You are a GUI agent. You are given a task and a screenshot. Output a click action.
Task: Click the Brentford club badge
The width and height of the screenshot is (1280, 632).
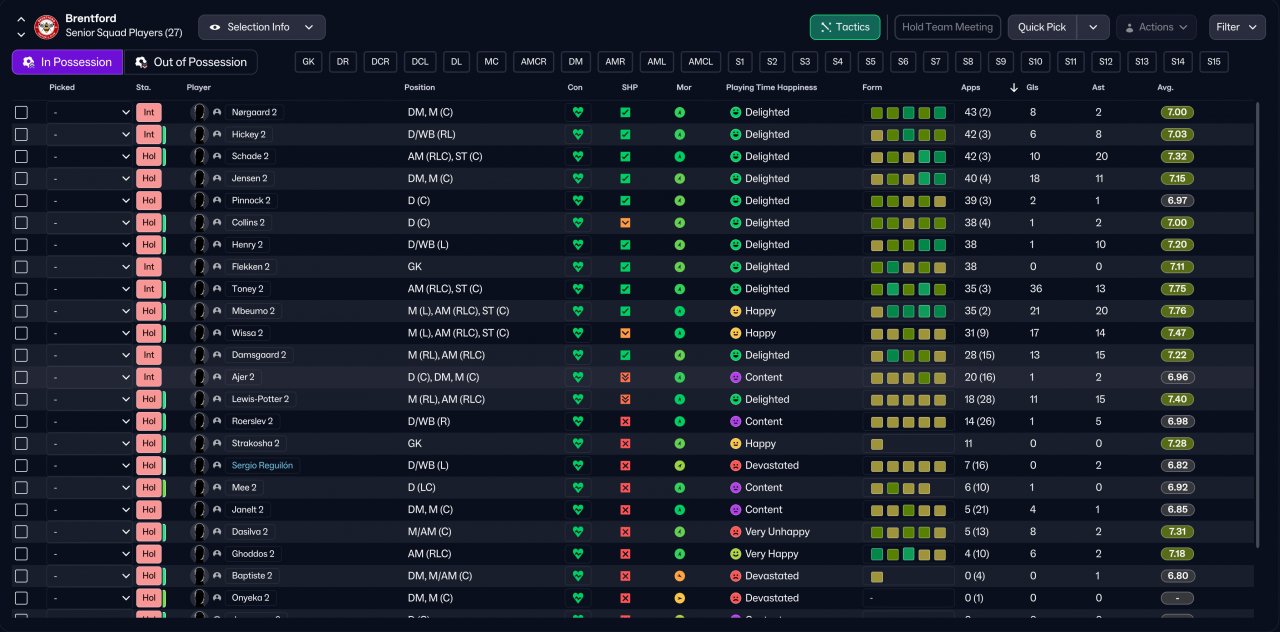(46, 27)
